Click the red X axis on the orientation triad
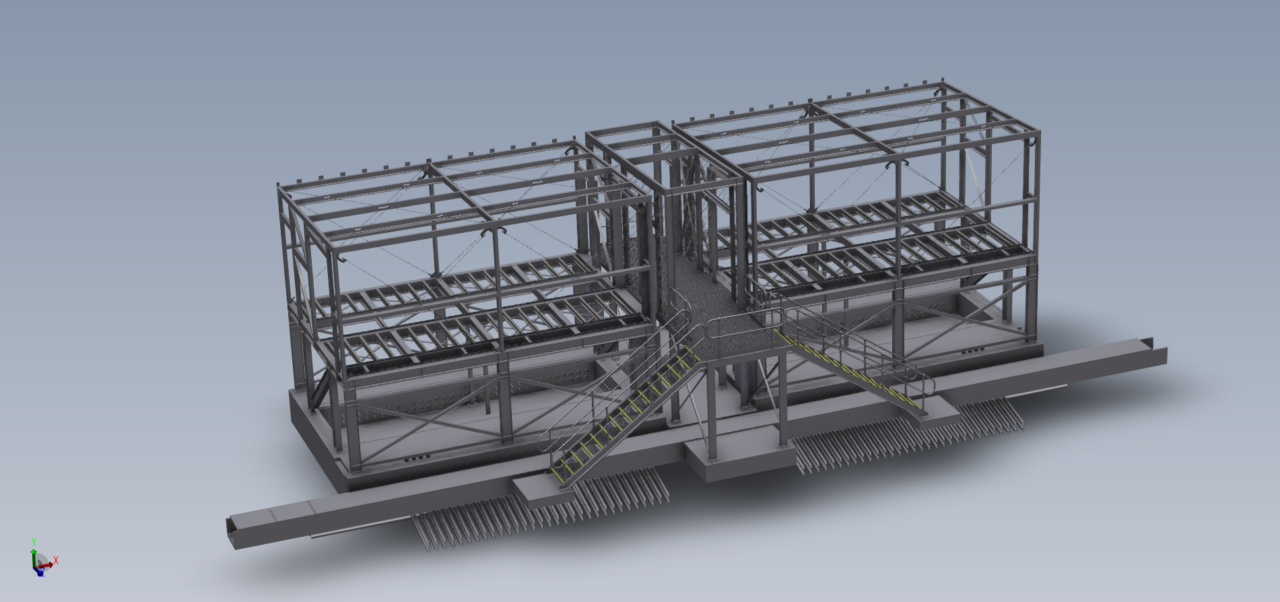1280x602 pixels. pos(51,564)
